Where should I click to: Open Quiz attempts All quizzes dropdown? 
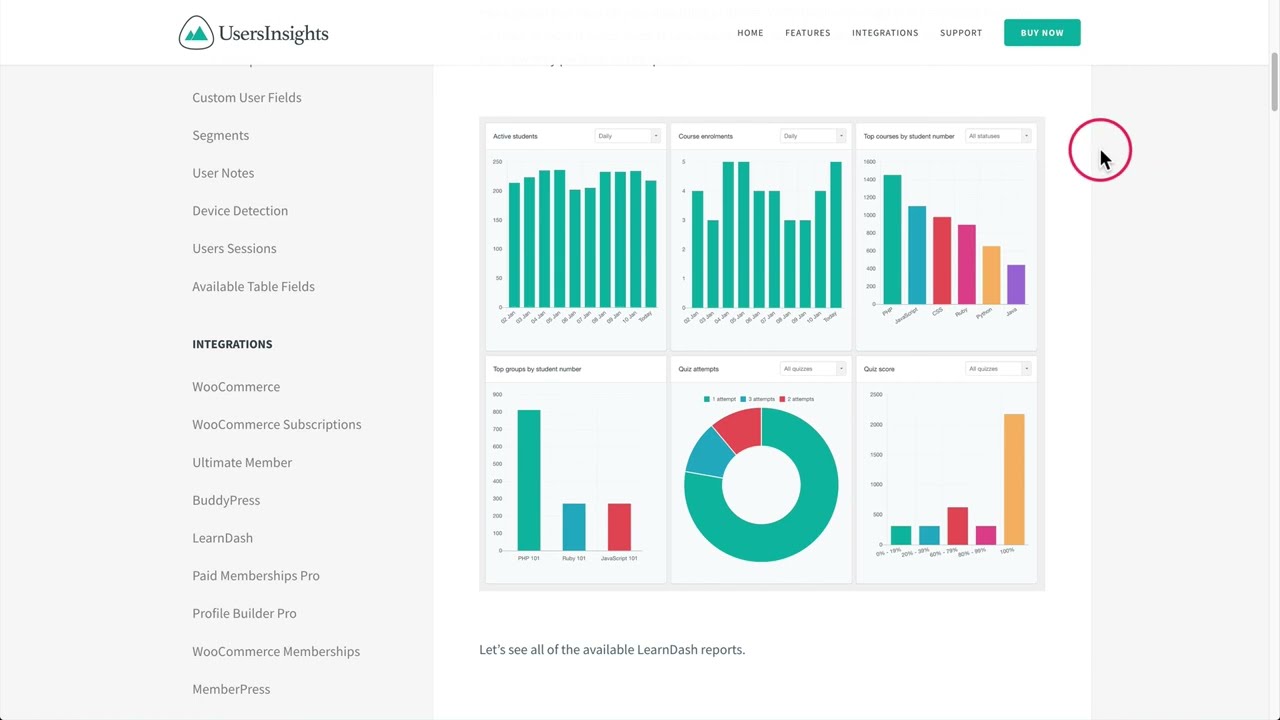(813, 369)
